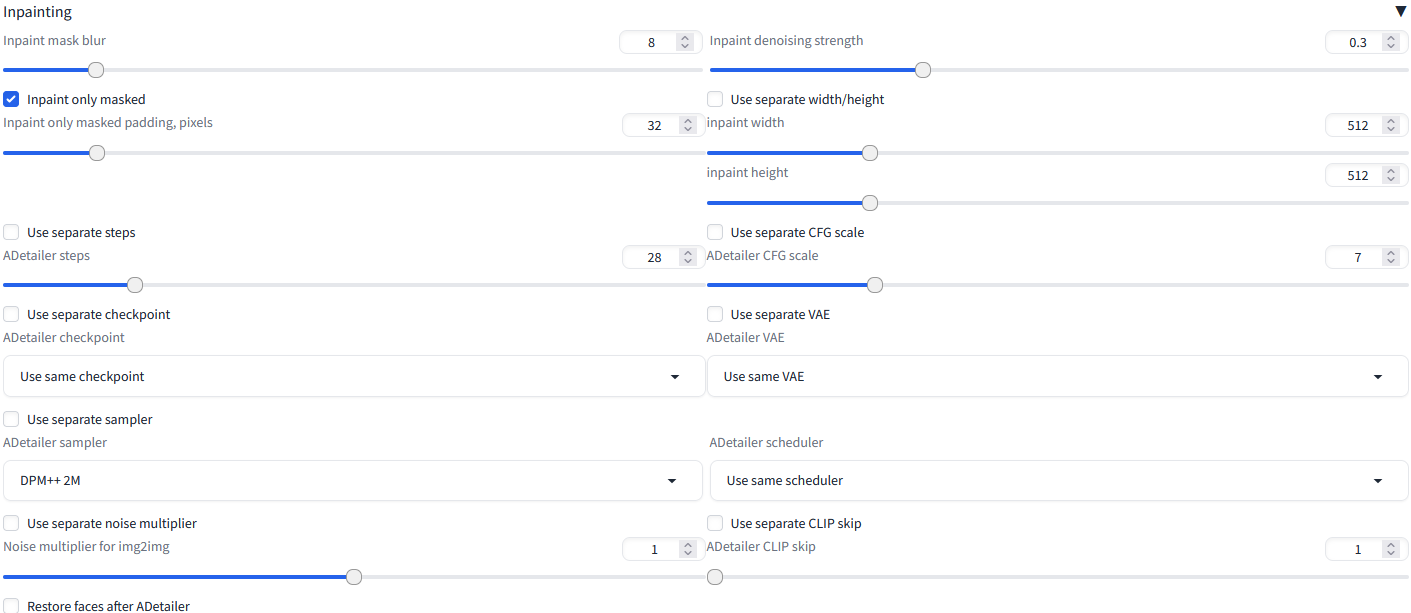Enable Use separate VAE

click(x=715, y=314)
